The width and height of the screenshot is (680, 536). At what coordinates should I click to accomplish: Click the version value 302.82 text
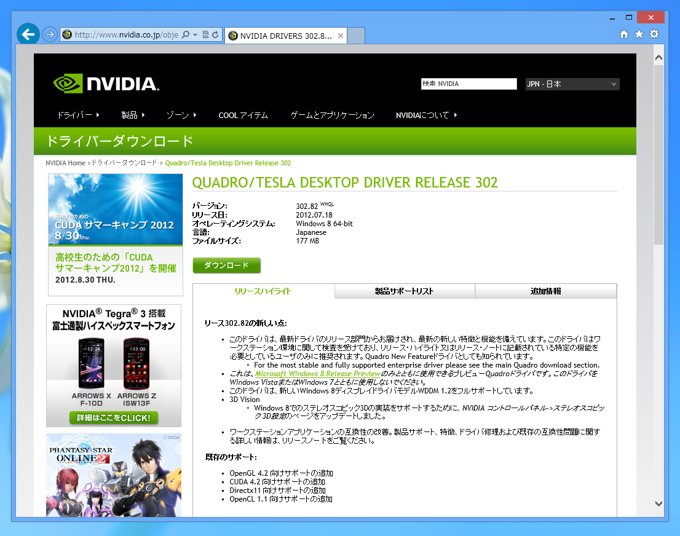[307, 206]
